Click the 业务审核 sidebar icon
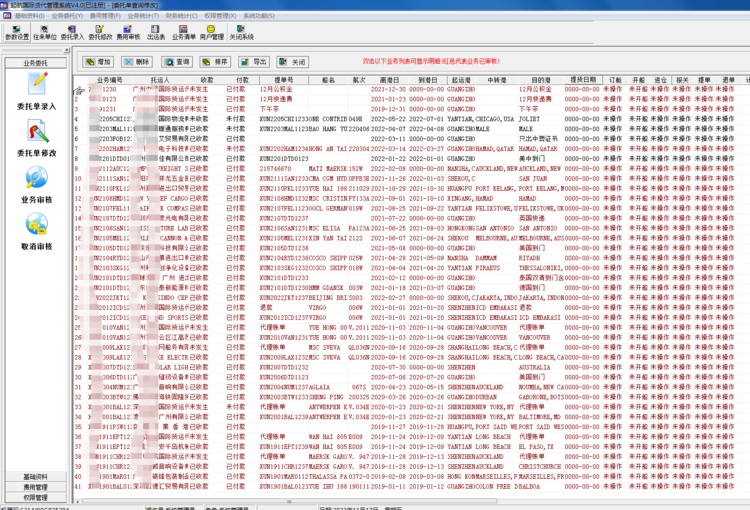Viewport: 750px width, 510px height. tap(37, 185)
